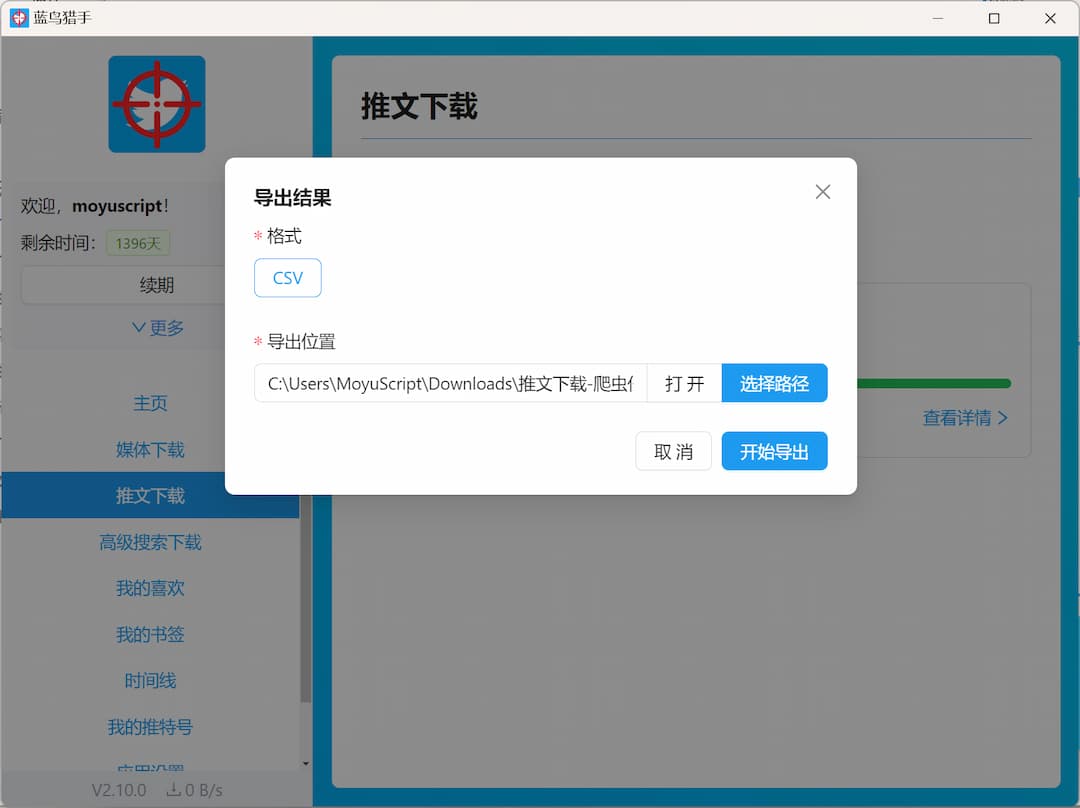Click the 选择路径 path selection button

pyautogui.click(x=774, y=382)
